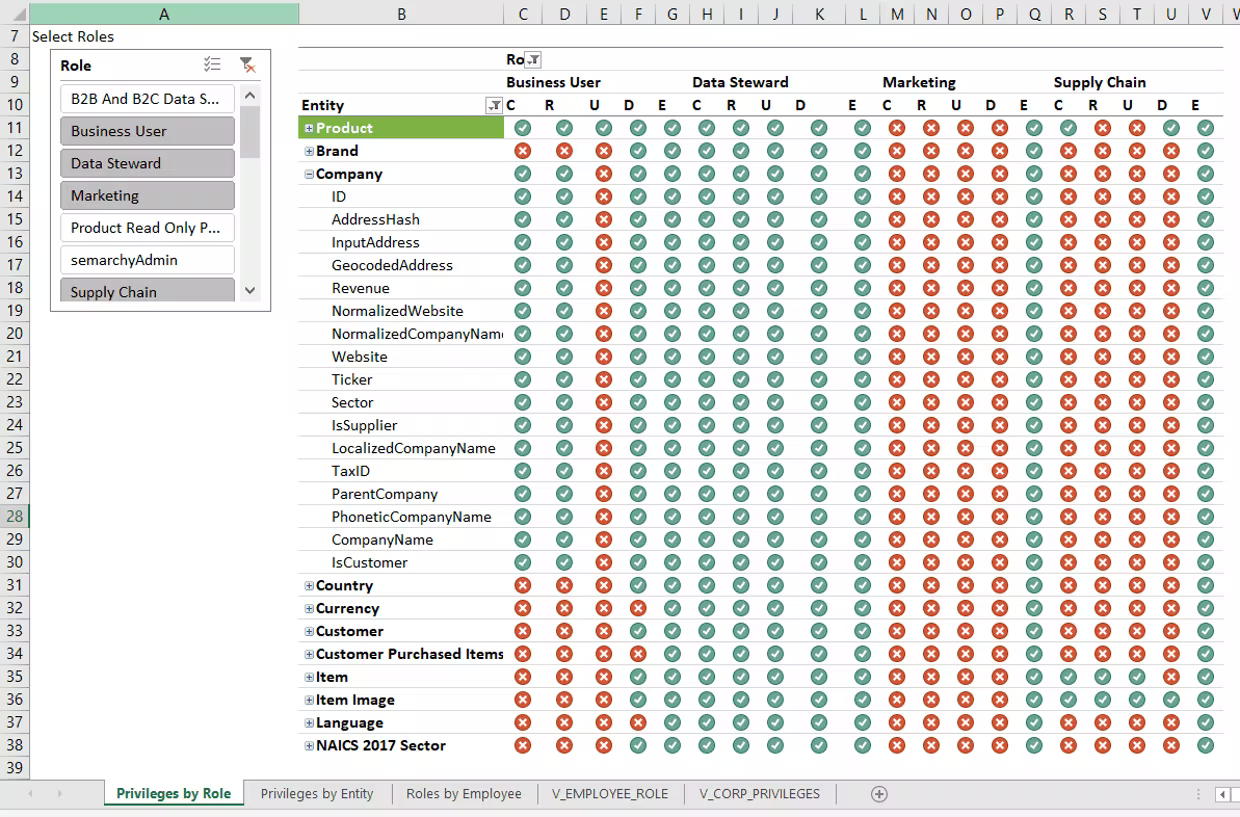The width and height of the screenshot is (1240, 817).
Task: Clear the Role slicer filter
Action: click(x=247, y=65)
